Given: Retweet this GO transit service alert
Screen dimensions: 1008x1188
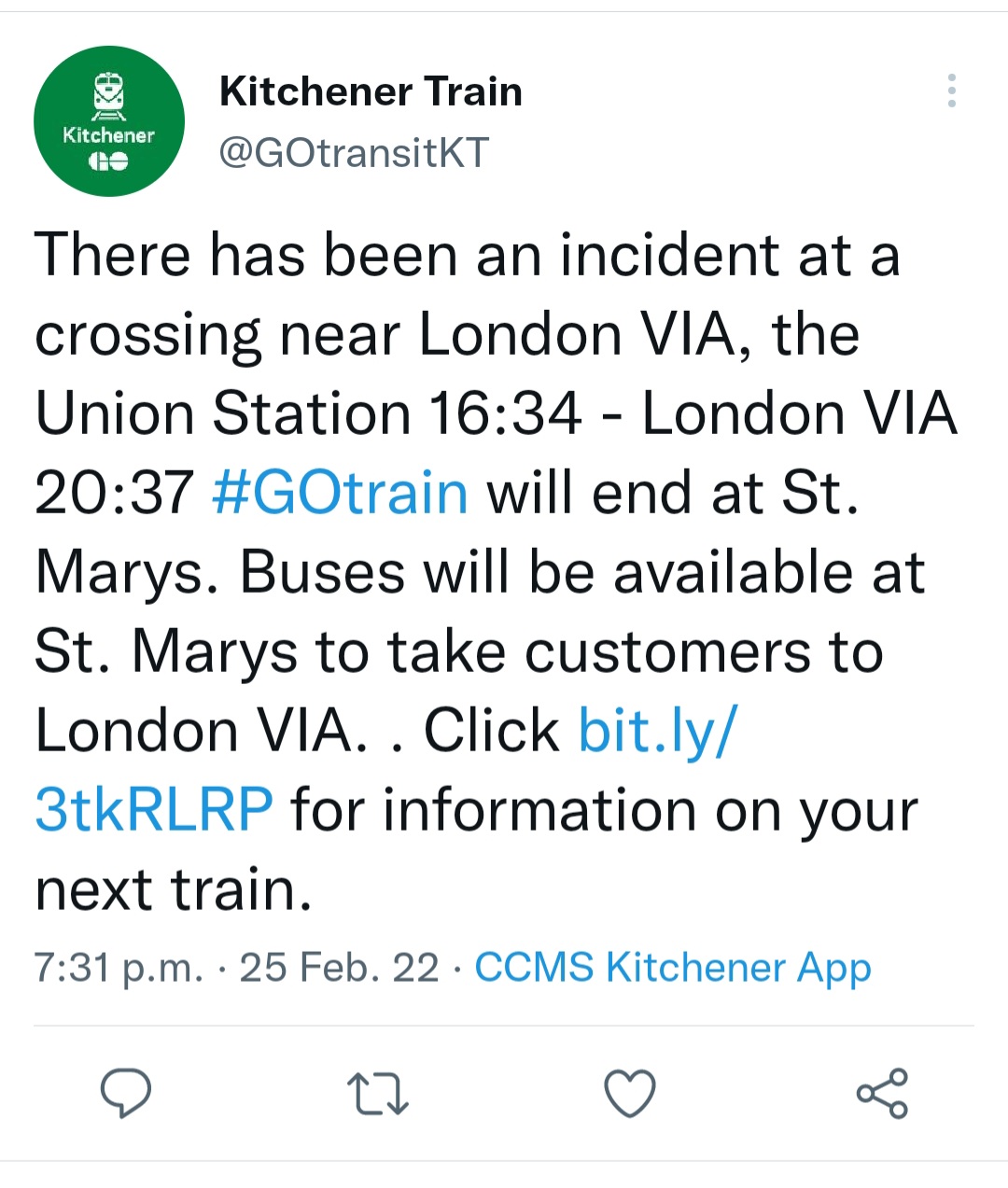Looking at the screenshot, I should (x=377, y=1094).
